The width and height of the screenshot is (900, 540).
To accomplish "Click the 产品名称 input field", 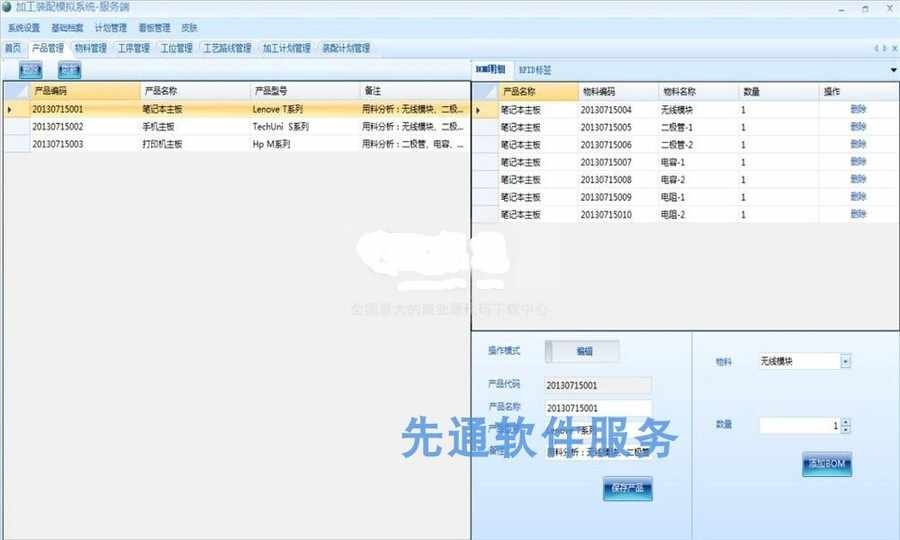I will tap(598, 408).
